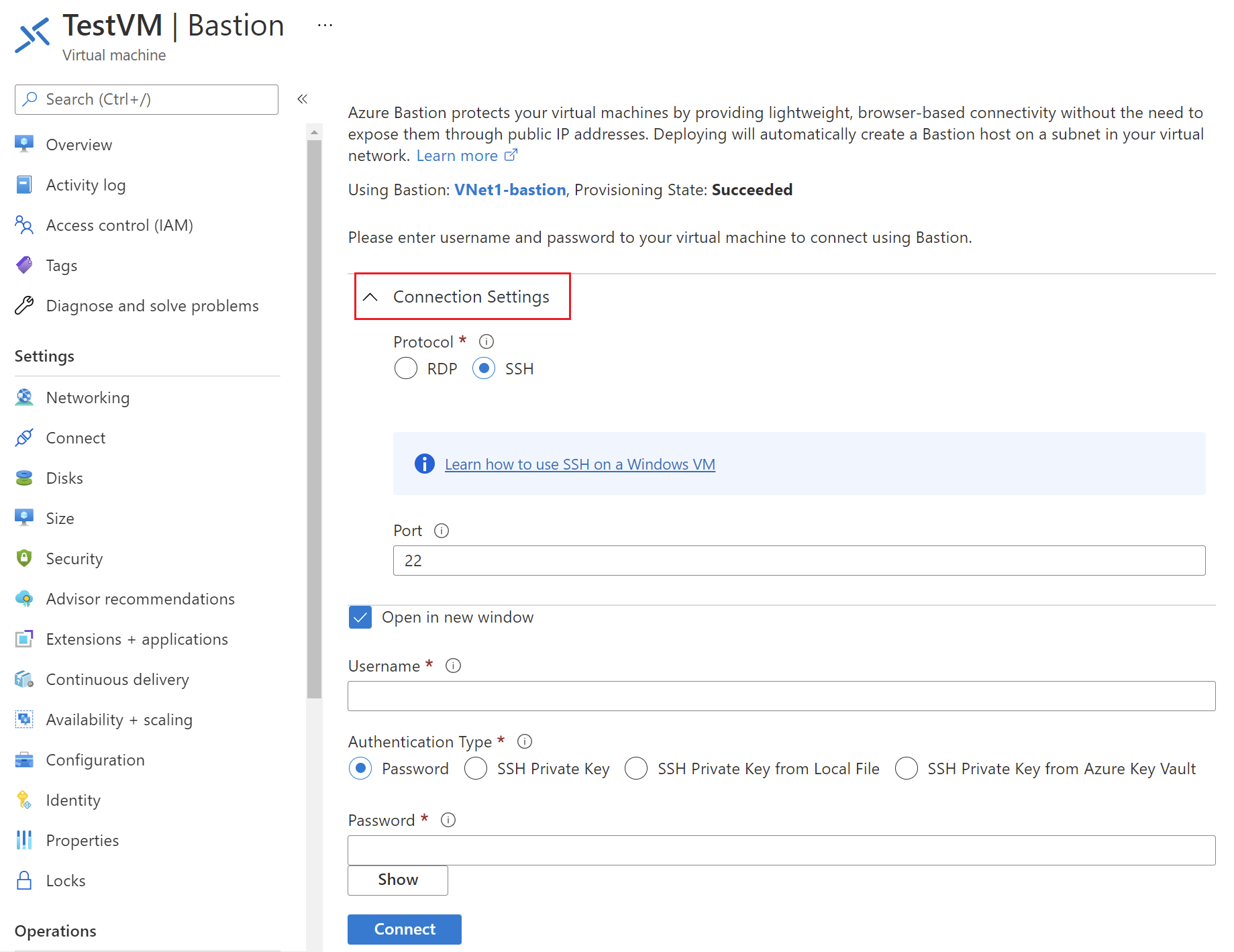The width and height of the screenshot is (1234, 952).
Task: Collapse the left navigation sidebar
Action: [303, 99]
